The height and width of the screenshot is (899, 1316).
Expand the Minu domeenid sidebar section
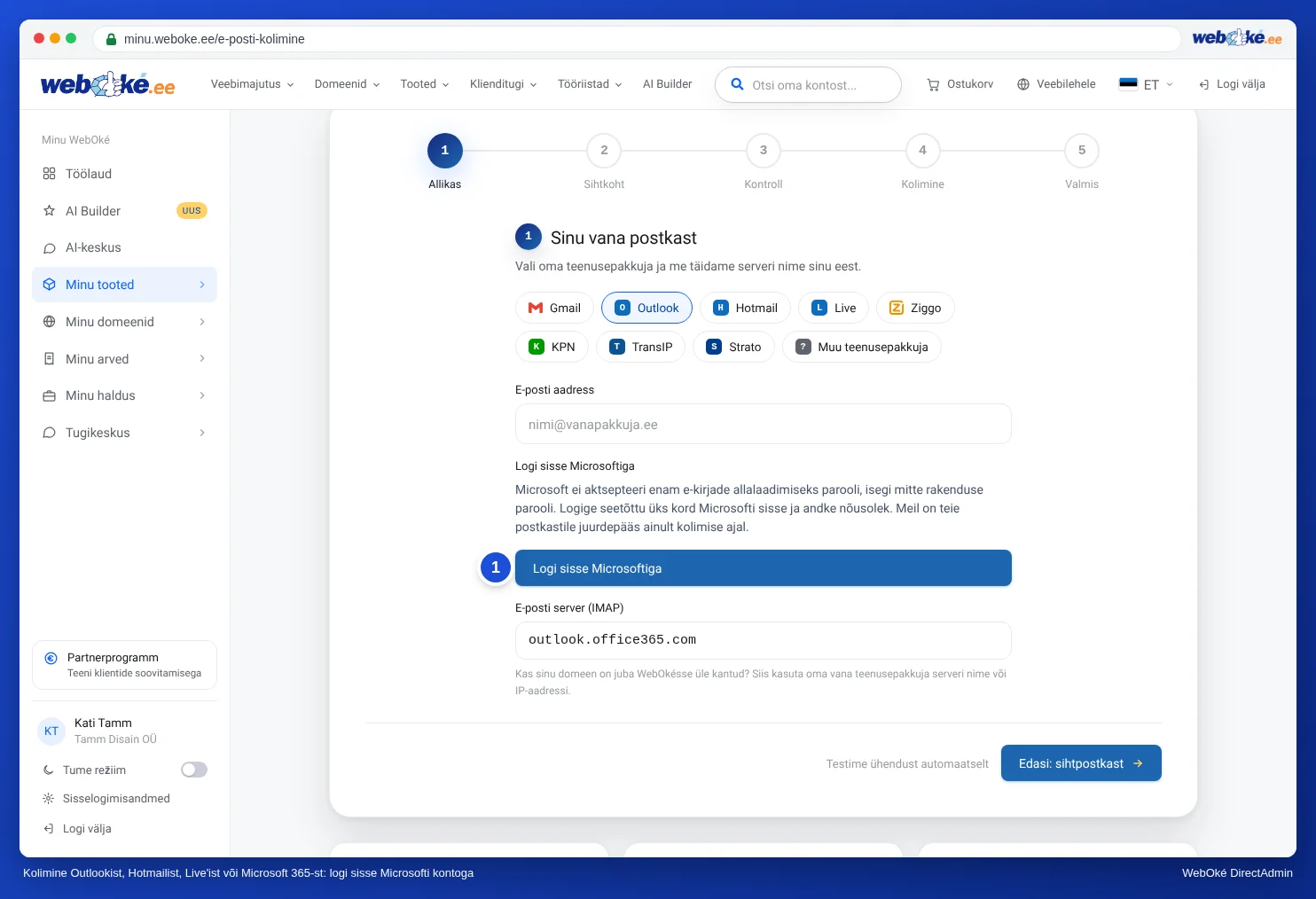124,322
